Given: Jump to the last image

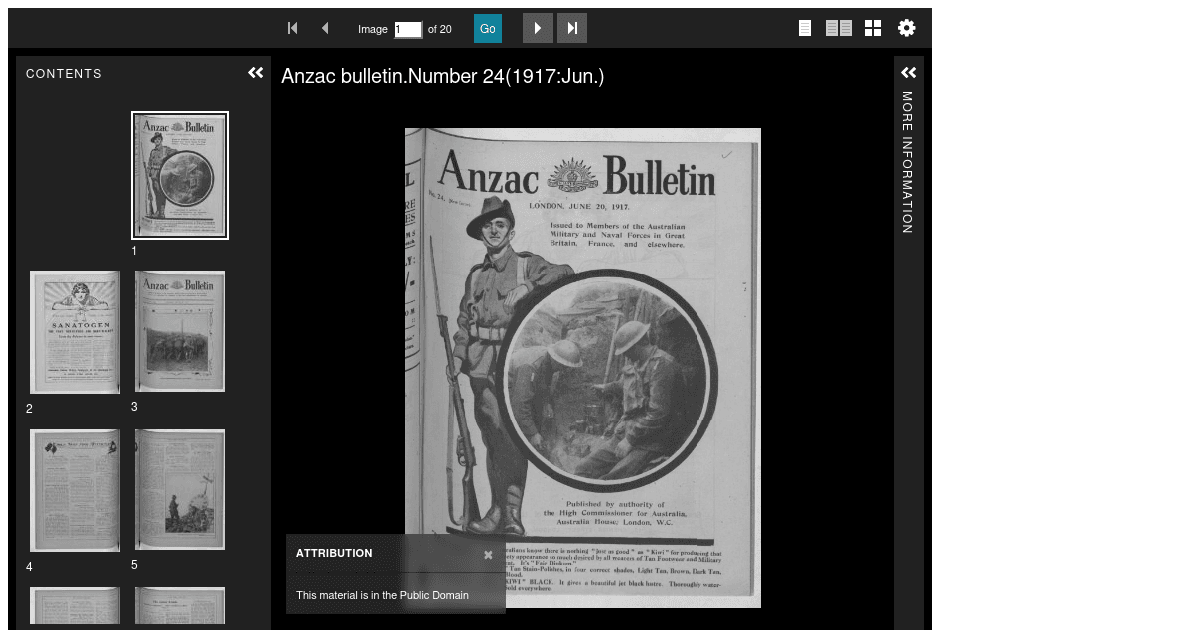Looking at the screenshot, I should 572,28.
